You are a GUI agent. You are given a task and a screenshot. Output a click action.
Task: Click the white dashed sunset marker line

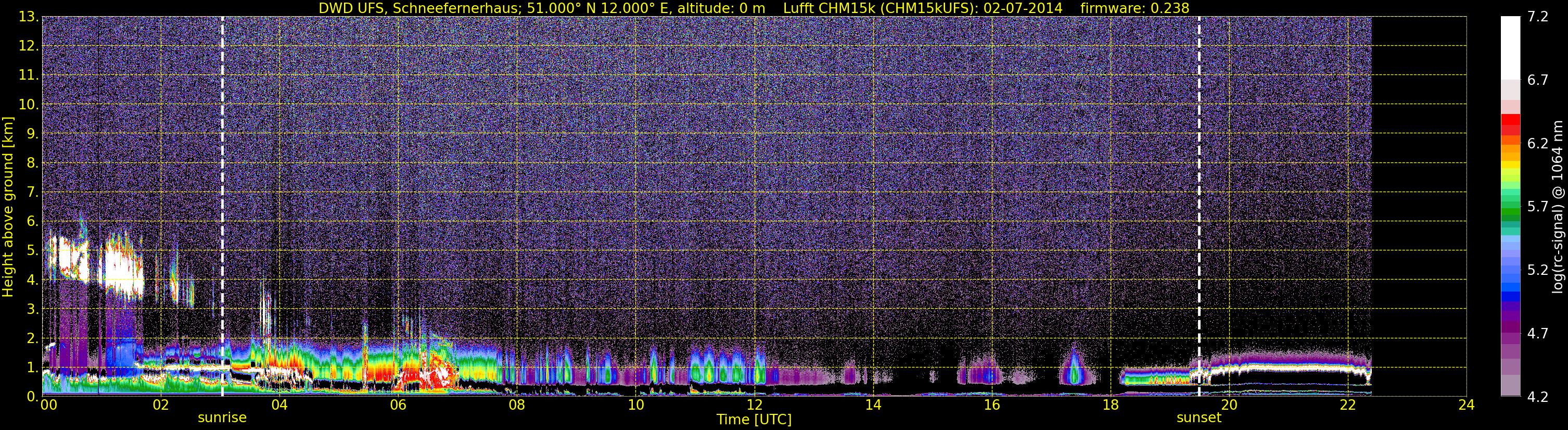[1199, 206]
